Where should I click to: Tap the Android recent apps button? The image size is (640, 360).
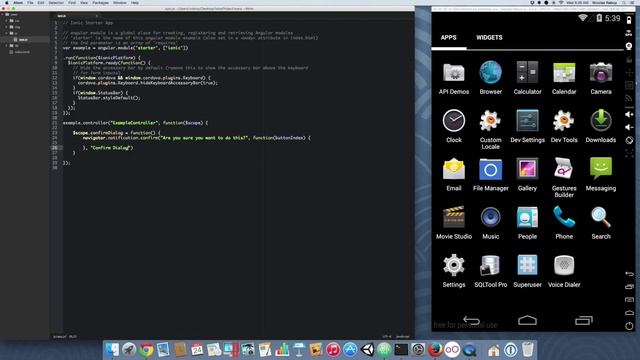(584, 320)
